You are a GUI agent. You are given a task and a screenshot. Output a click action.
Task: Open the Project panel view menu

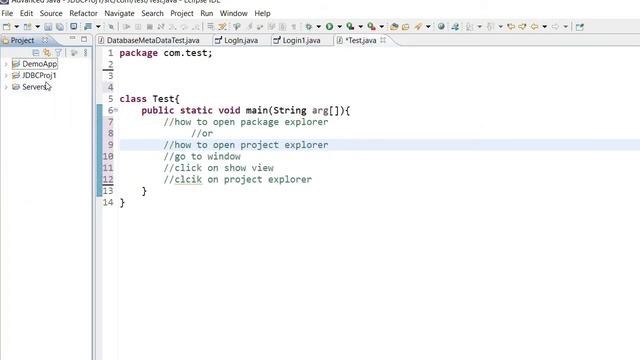pos(85,53)
